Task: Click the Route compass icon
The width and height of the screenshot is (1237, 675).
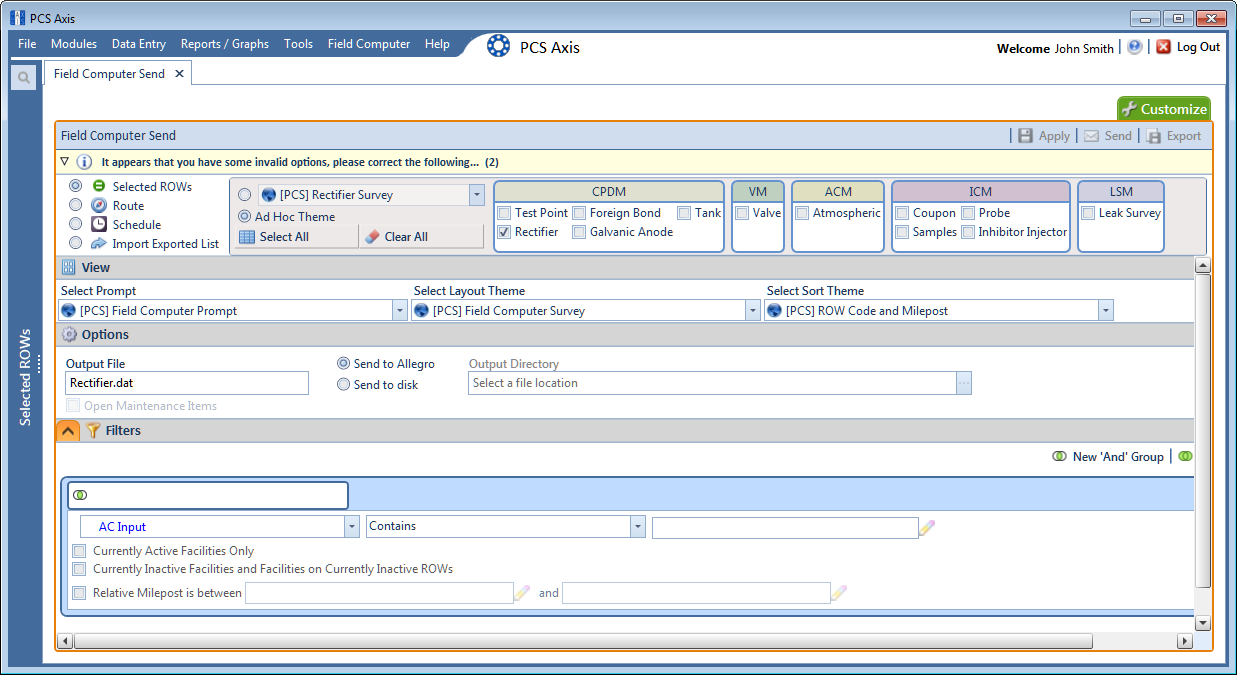Action: point(99,205)
